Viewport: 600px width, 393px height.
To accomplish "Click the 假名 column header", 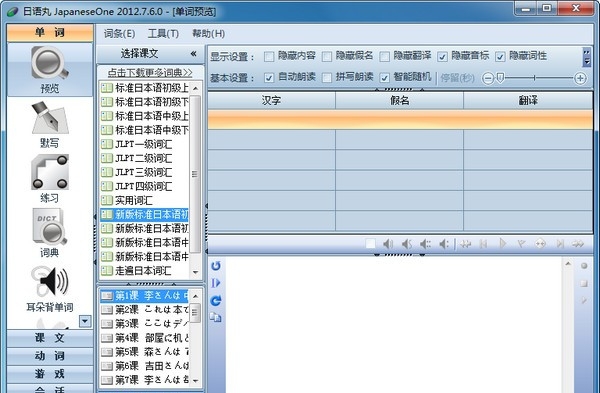I will (x=399, y=100).
